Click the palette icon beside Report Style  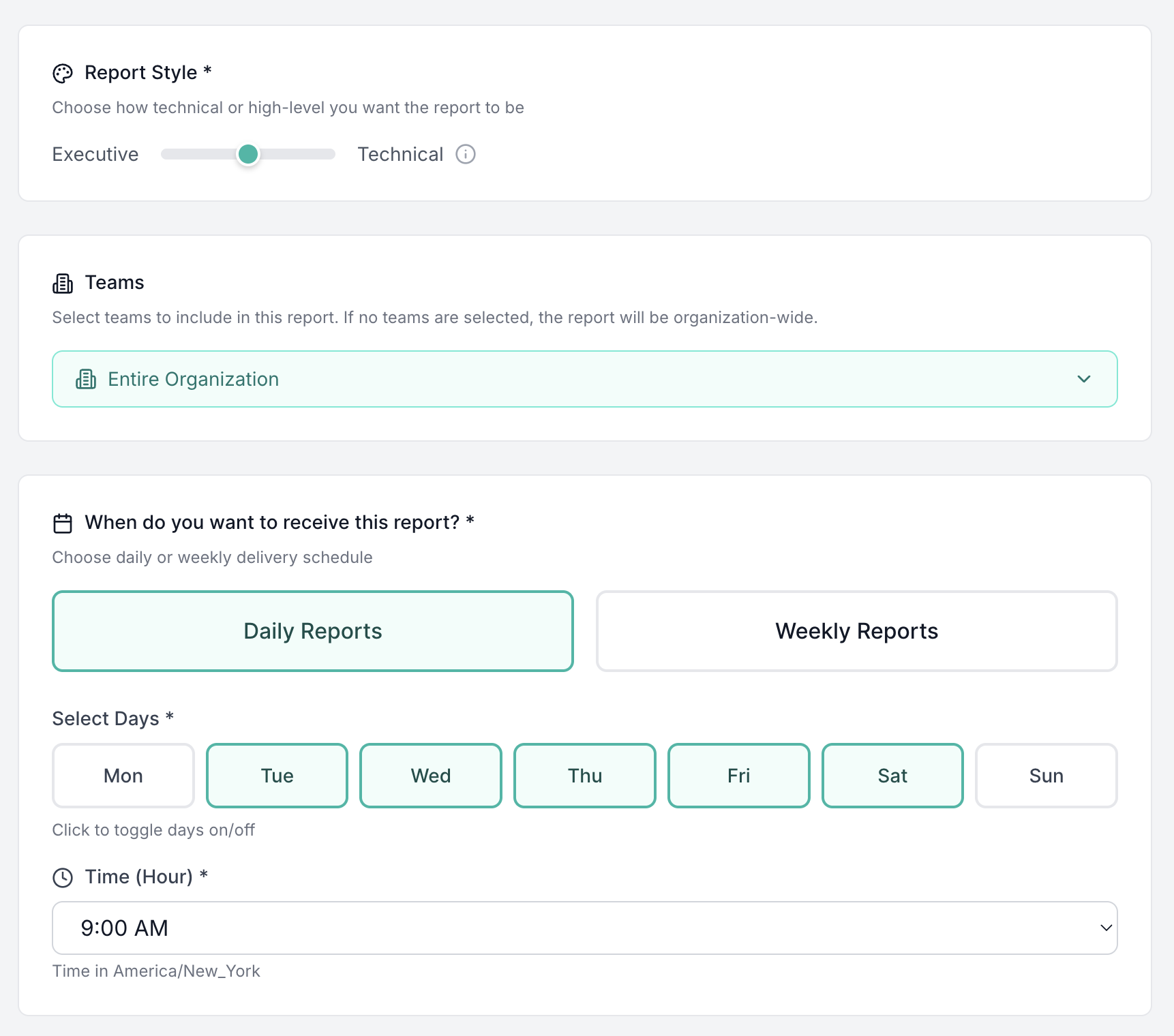pyautogui.click(x=63, y=73)
